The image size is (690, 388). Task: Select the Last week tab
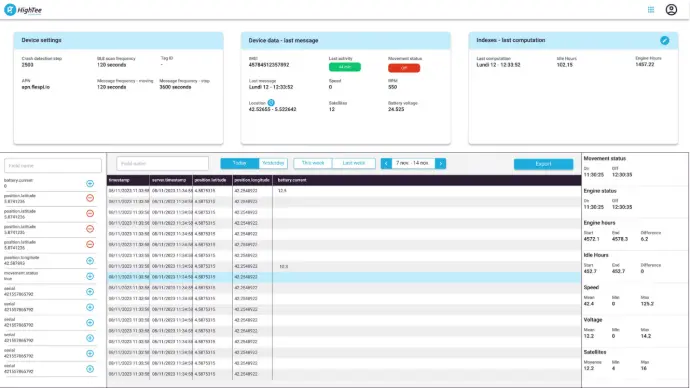click(x=354, y=163)
